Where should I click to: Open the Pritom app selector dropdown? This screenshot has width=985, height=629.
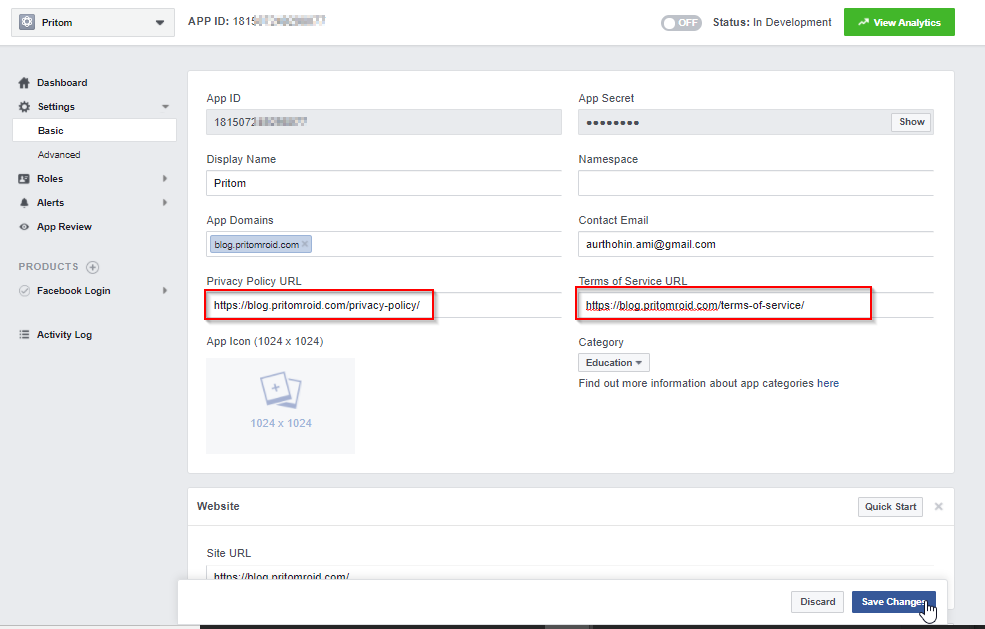(93, 23)
